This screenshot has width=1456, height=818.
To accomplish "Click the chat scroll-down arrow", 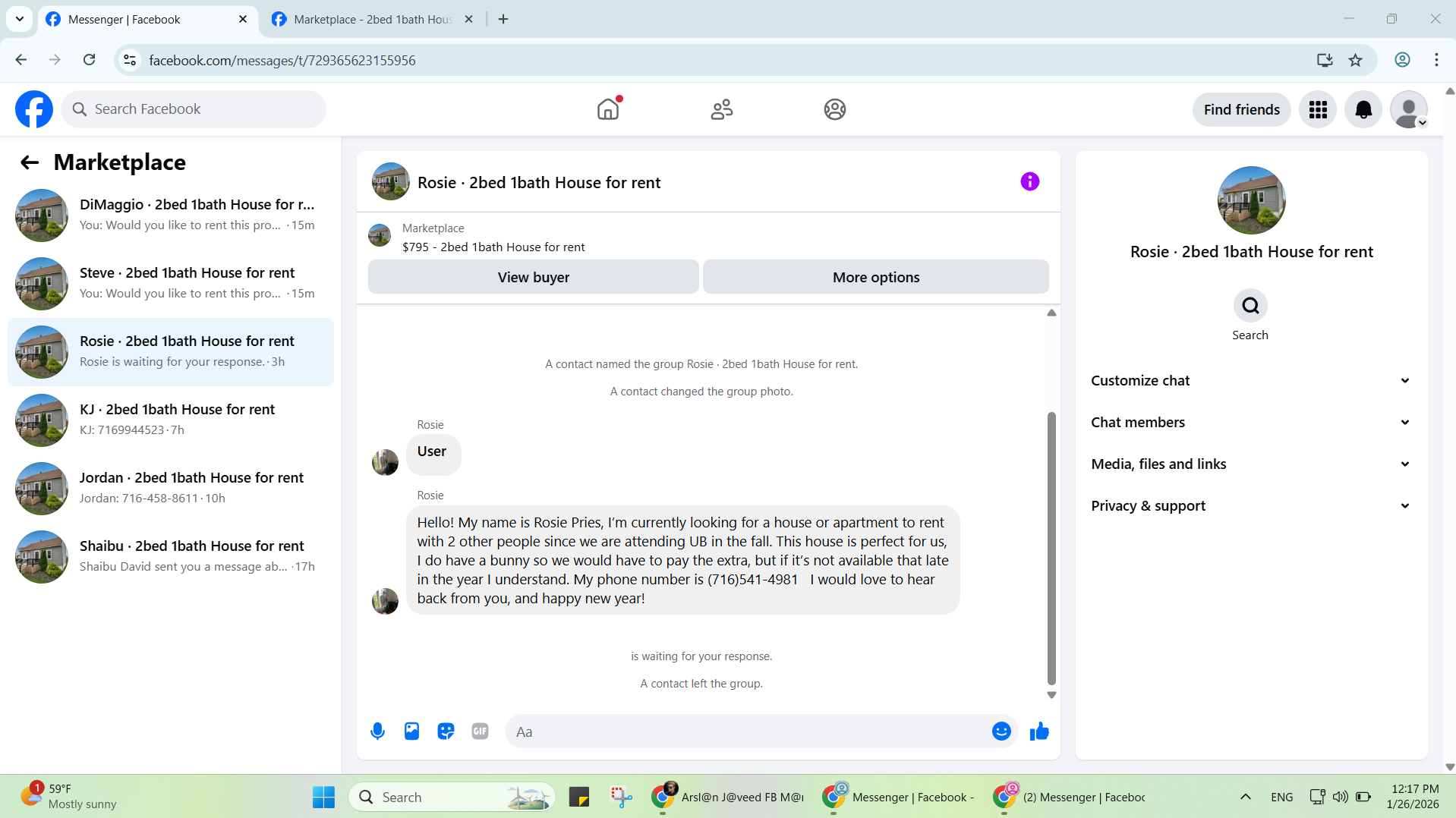I will 1051,695.
